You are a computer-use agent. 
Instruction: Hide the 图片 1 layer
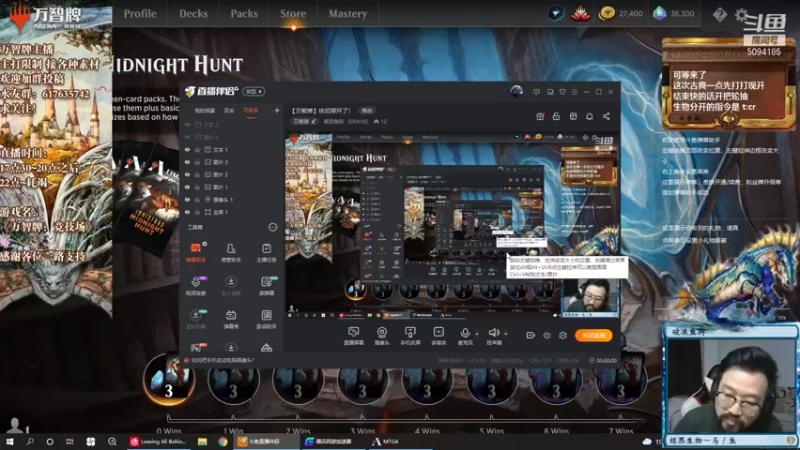coord(187,187)
